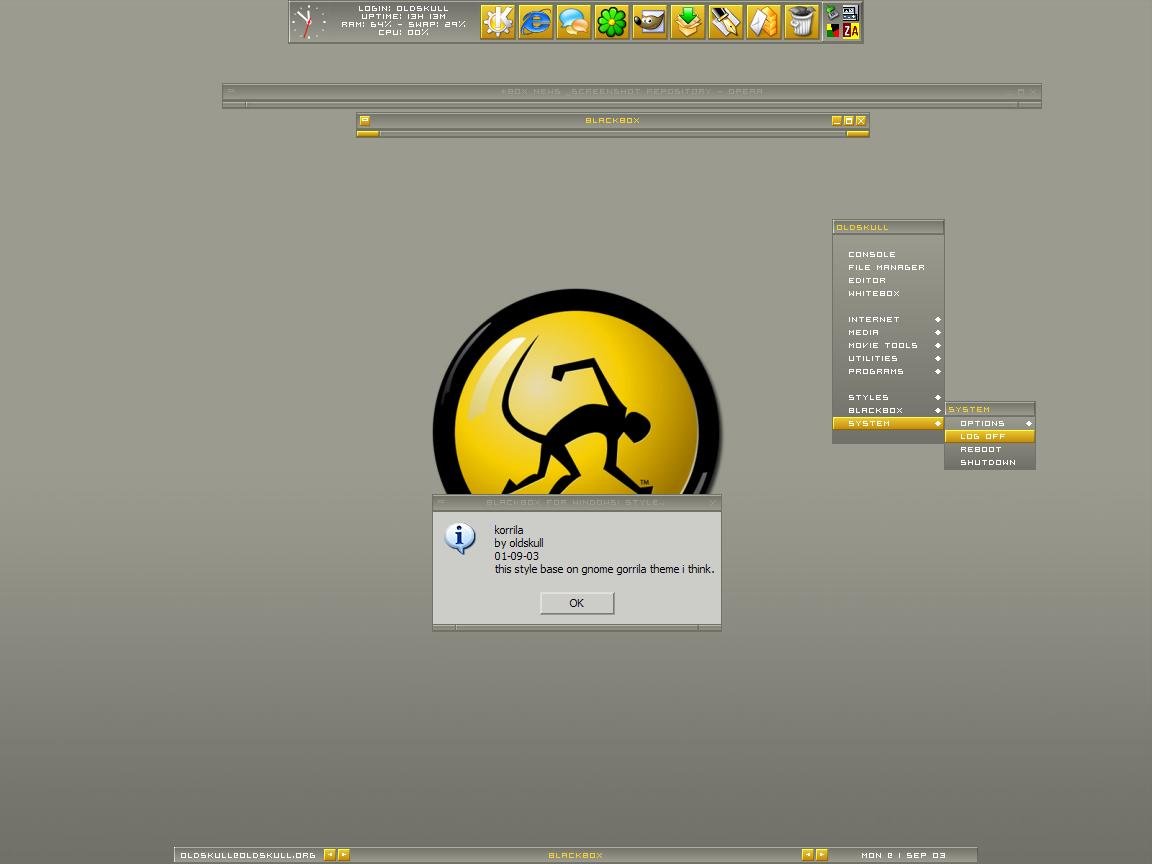
Task: Expand Options in the System submenu
Action: [x=990, y=423]
